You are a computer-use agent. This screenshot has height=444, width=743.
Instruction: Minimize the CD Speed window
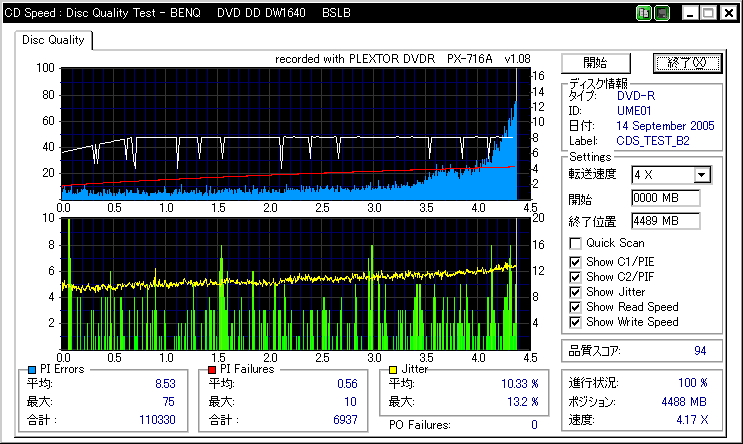690,13
